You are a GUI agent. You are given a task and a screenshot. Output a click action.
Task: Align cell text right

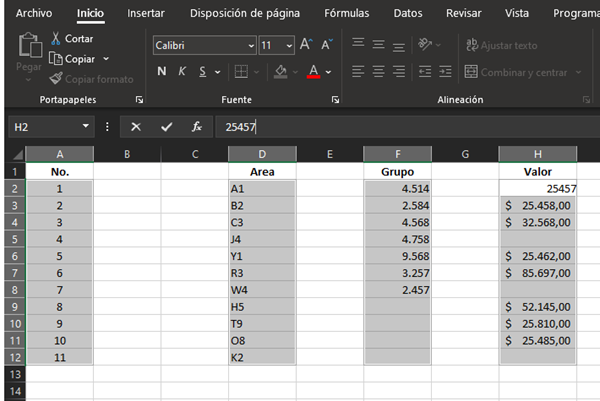[399, 72]
